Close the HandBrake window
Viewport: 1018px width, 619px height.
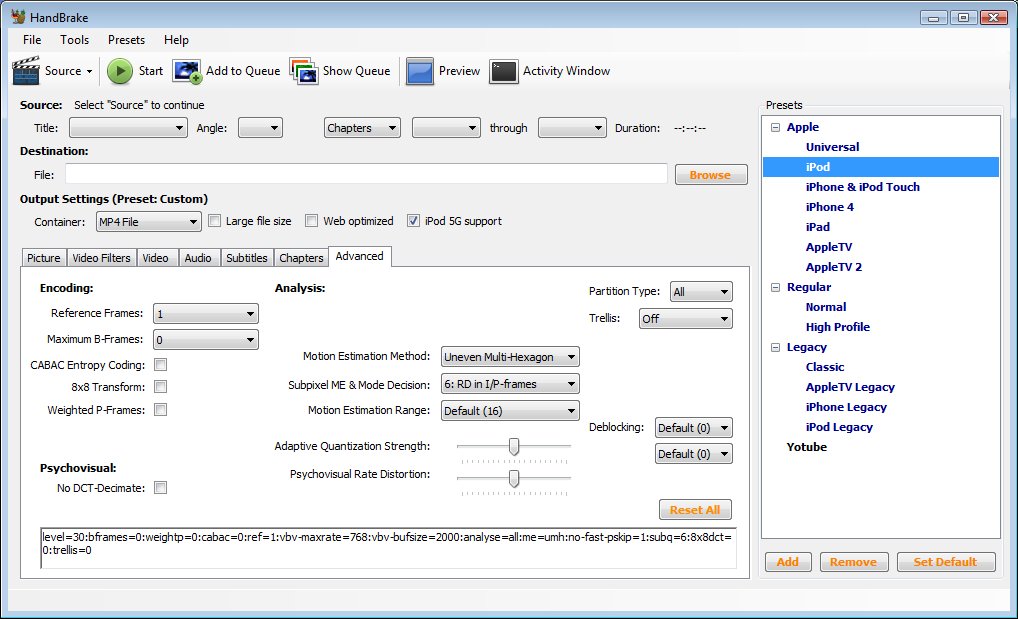(x=993, y=18)
